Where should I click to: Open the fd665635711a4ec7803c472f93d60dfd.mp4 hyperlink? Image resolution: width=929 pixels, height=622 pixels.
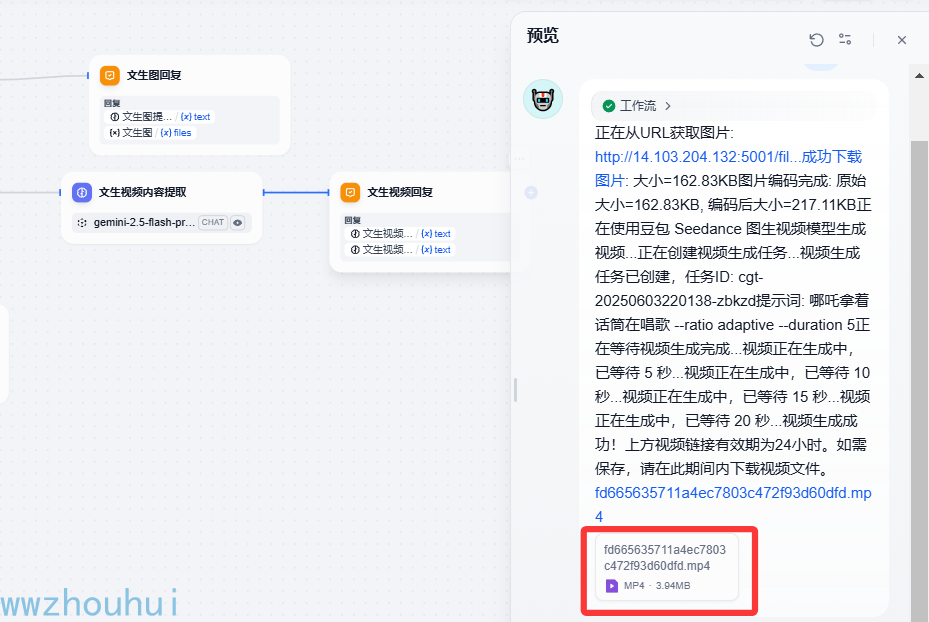click(x=733, y=504)
